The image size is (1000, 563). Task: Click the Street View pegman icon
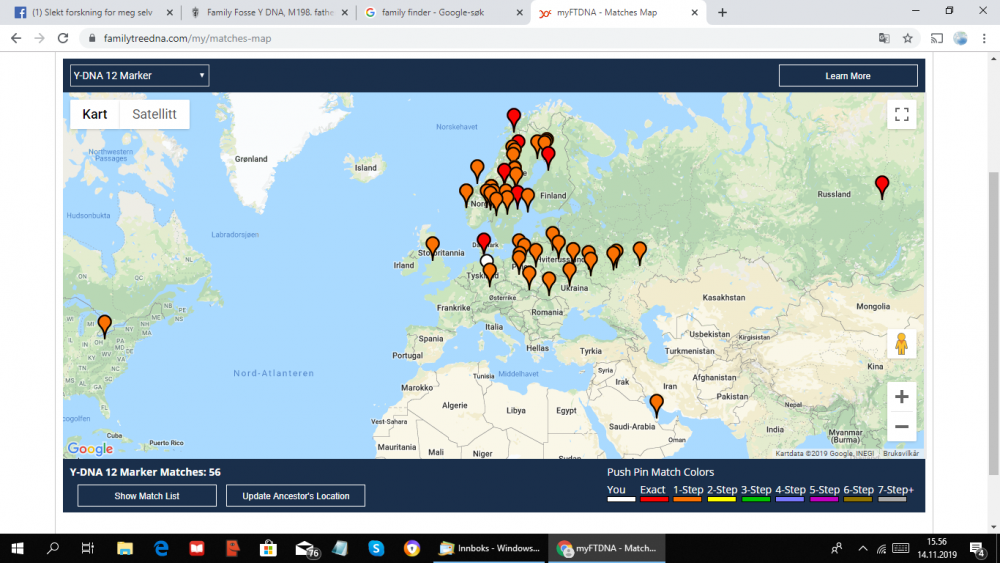tap(901, 344)
